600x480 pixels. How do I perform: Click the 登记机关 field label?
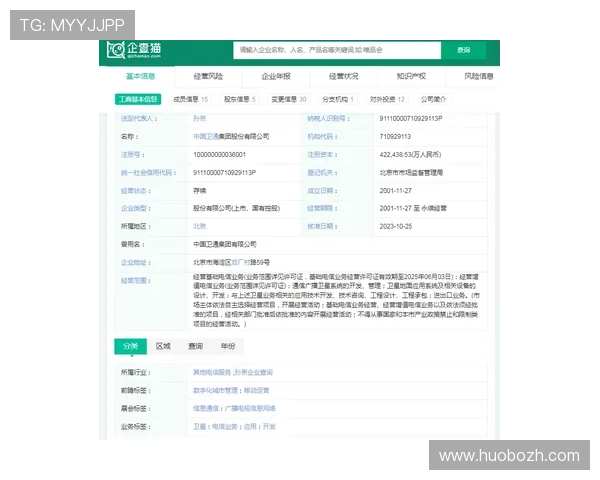[x=322, y=173]
